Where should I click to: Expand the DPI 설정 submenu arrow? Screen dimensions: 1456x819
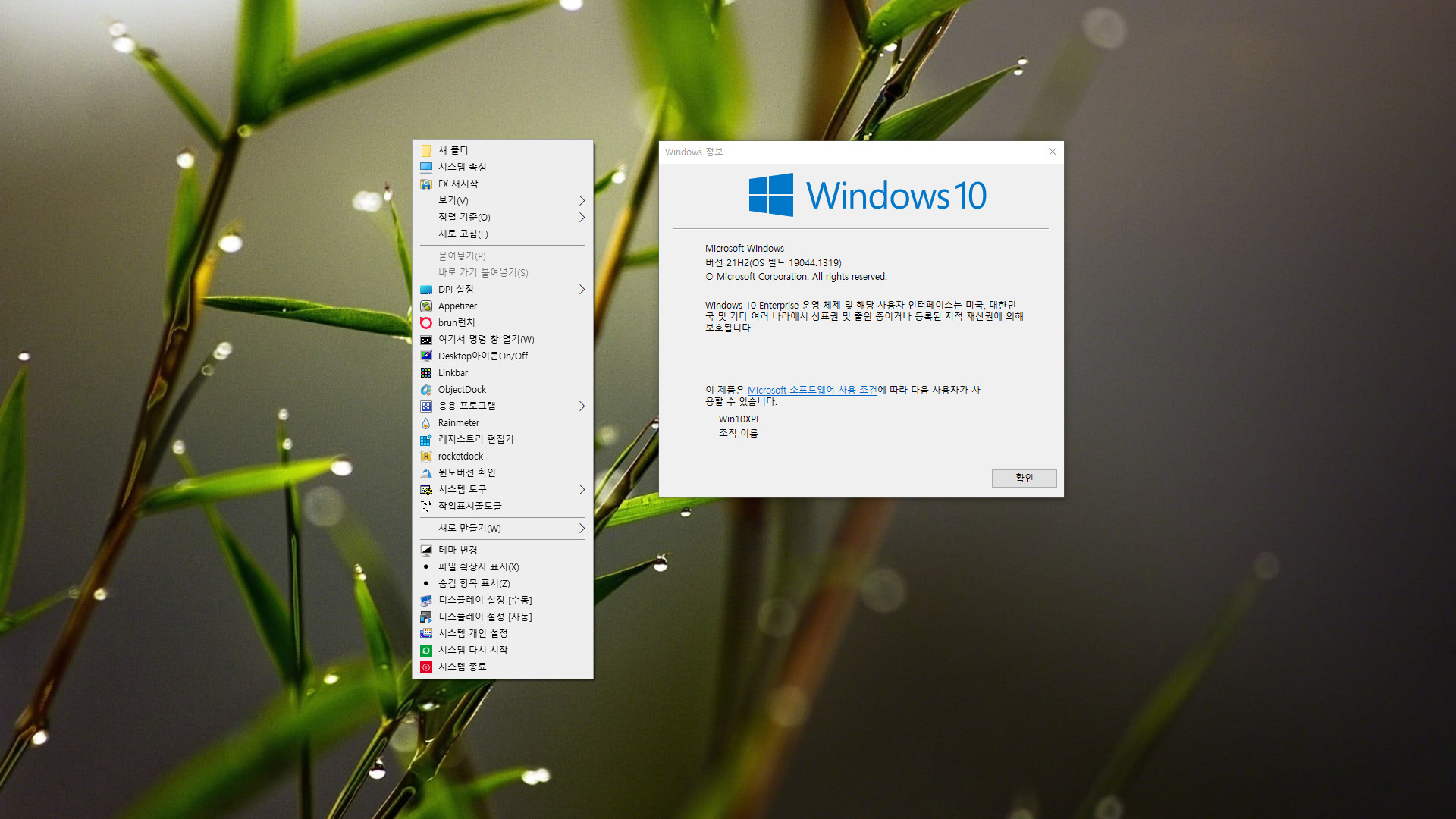pyautogui.click(x=582, y=290)
